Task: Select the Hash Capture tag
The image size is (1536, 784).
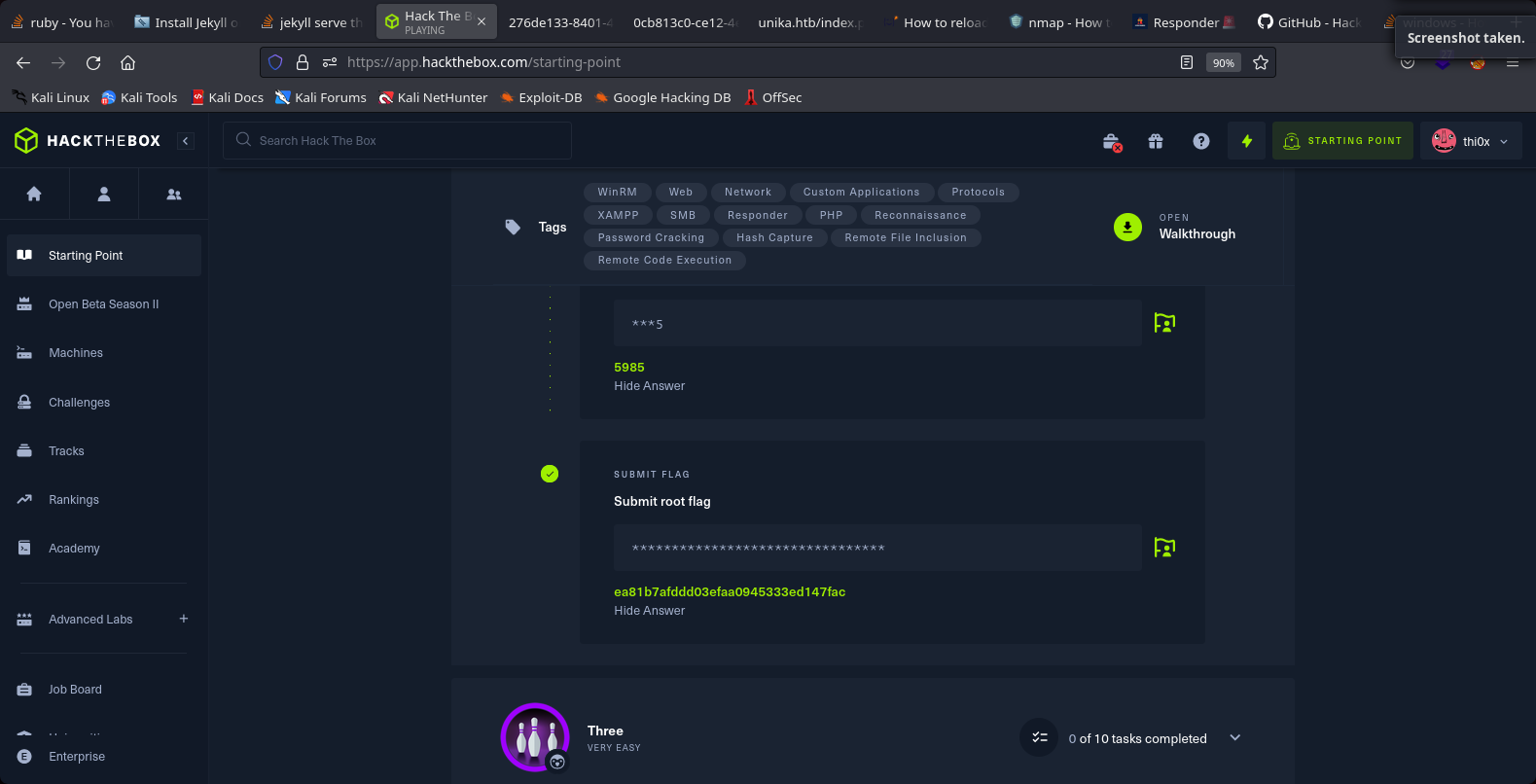Action: click(x=774, y=237)
